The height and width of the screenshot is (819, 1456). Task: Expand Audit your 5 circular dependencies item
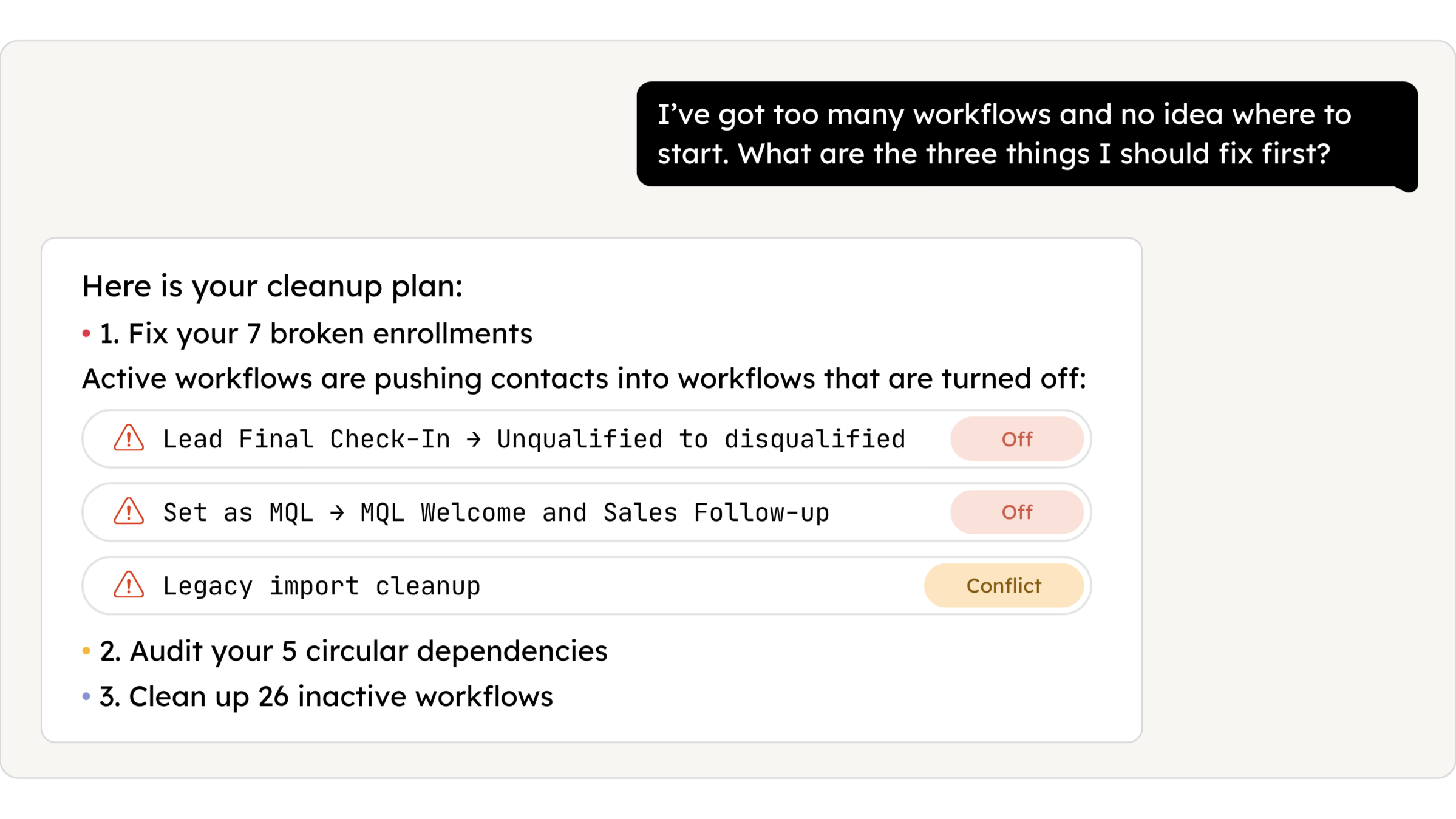pos(353,651)
